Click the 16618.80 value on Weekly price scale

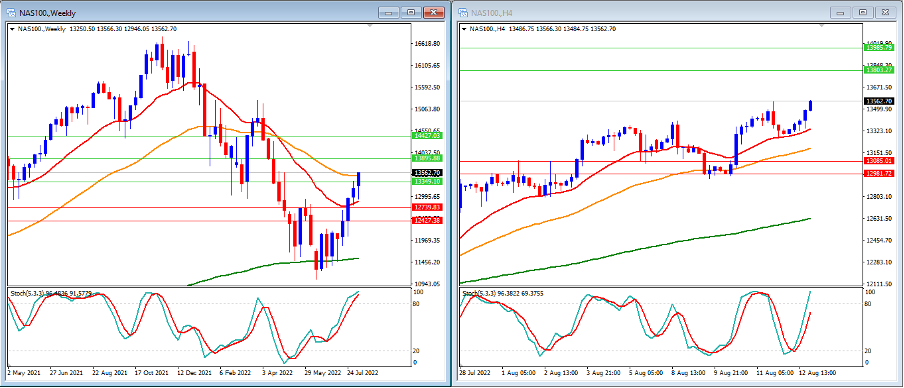pyautogui.click(x=427, y=44)
